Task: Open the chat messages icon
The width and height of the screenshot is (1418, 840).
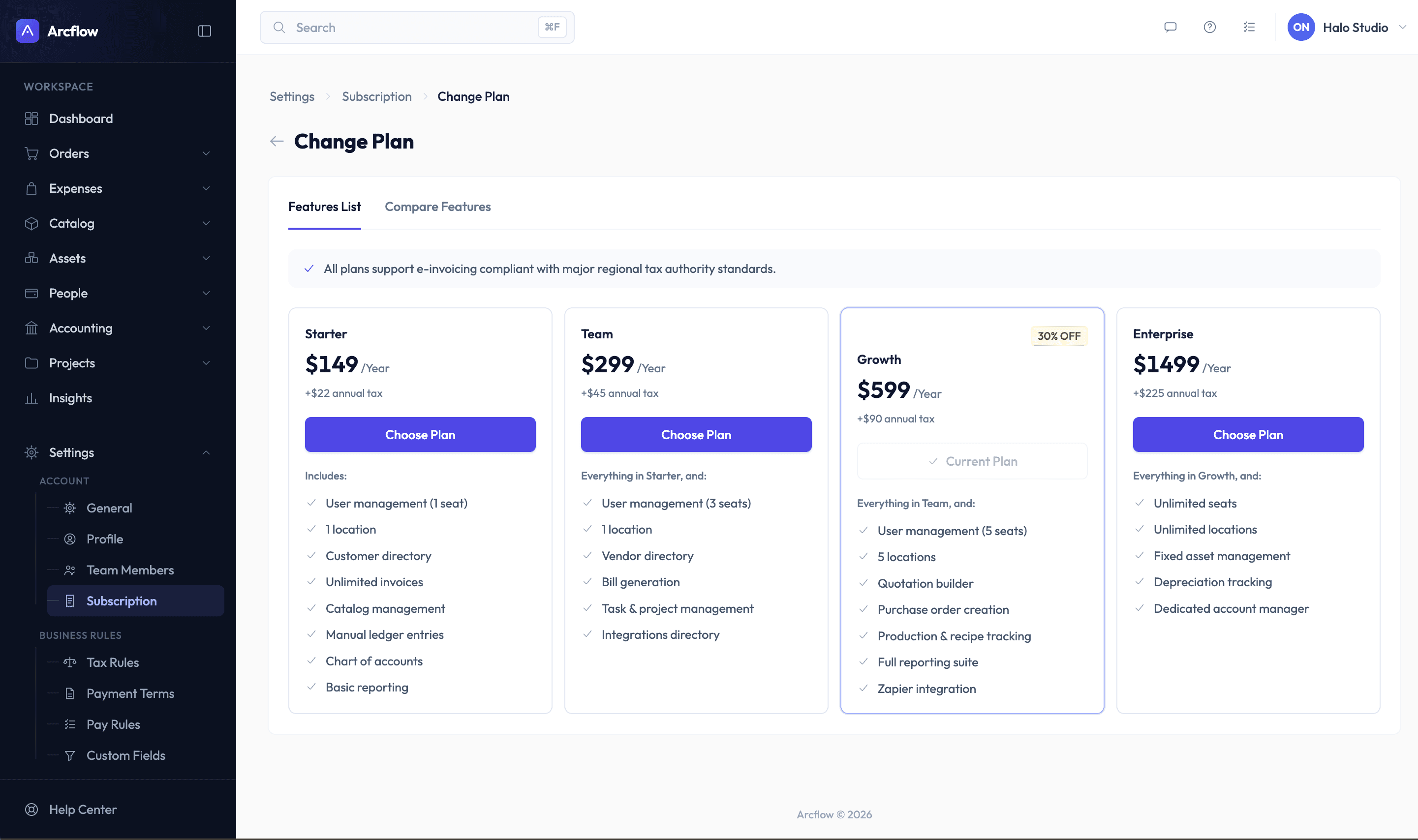Action: (1170, 27)
